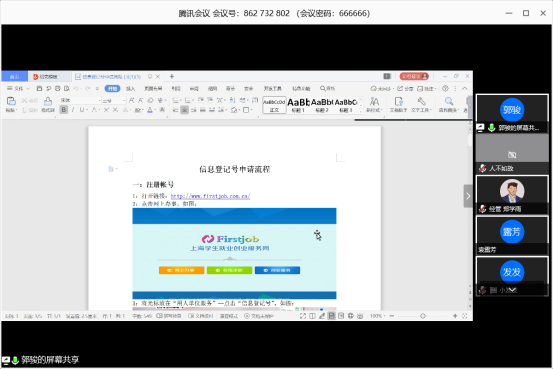
Task: Switch to web layout globe icon in status bar
Action: point(350,316)
